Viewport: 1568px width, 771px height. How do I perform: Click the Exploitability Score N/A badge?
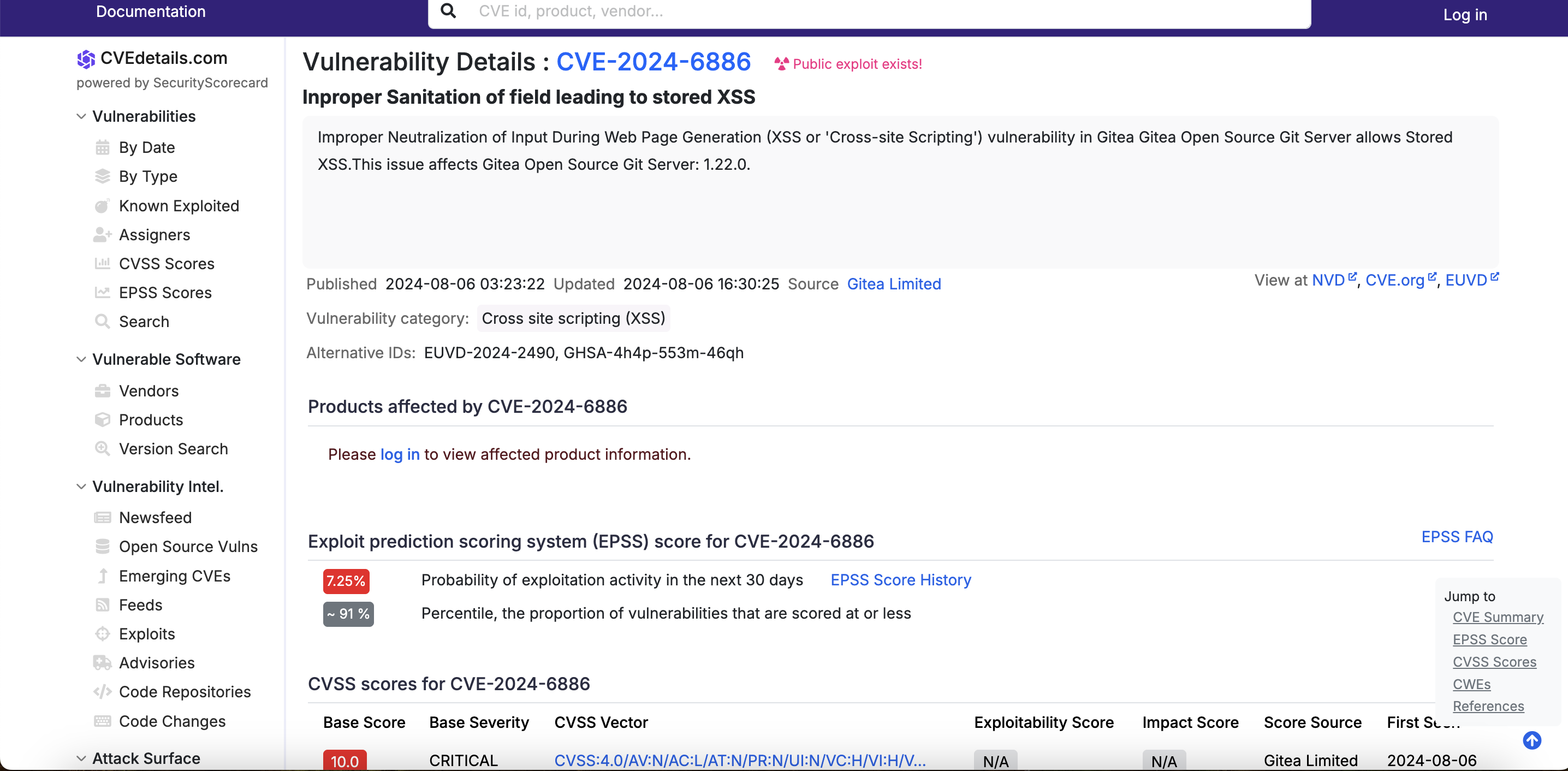point(995,760)
